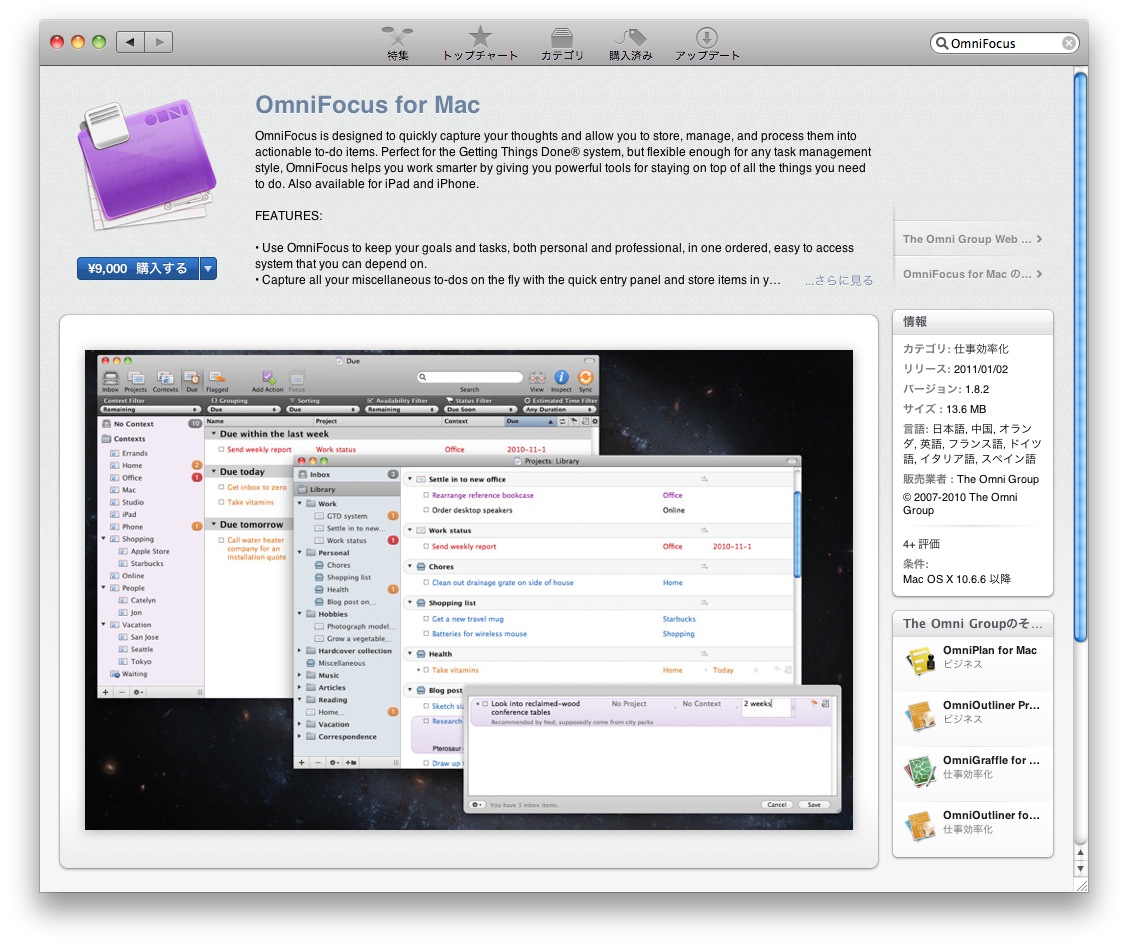This screenshot has height=952, width=1128.
Task: Click the ¥9,000 purchase button
Action: click(137, 268)
